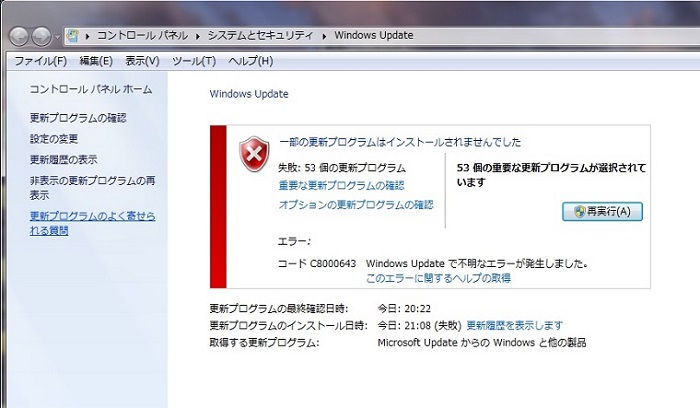Open the recent pages dropdown beside navigation arrows
Screen dimensions: 700x408
pos(57,37)
